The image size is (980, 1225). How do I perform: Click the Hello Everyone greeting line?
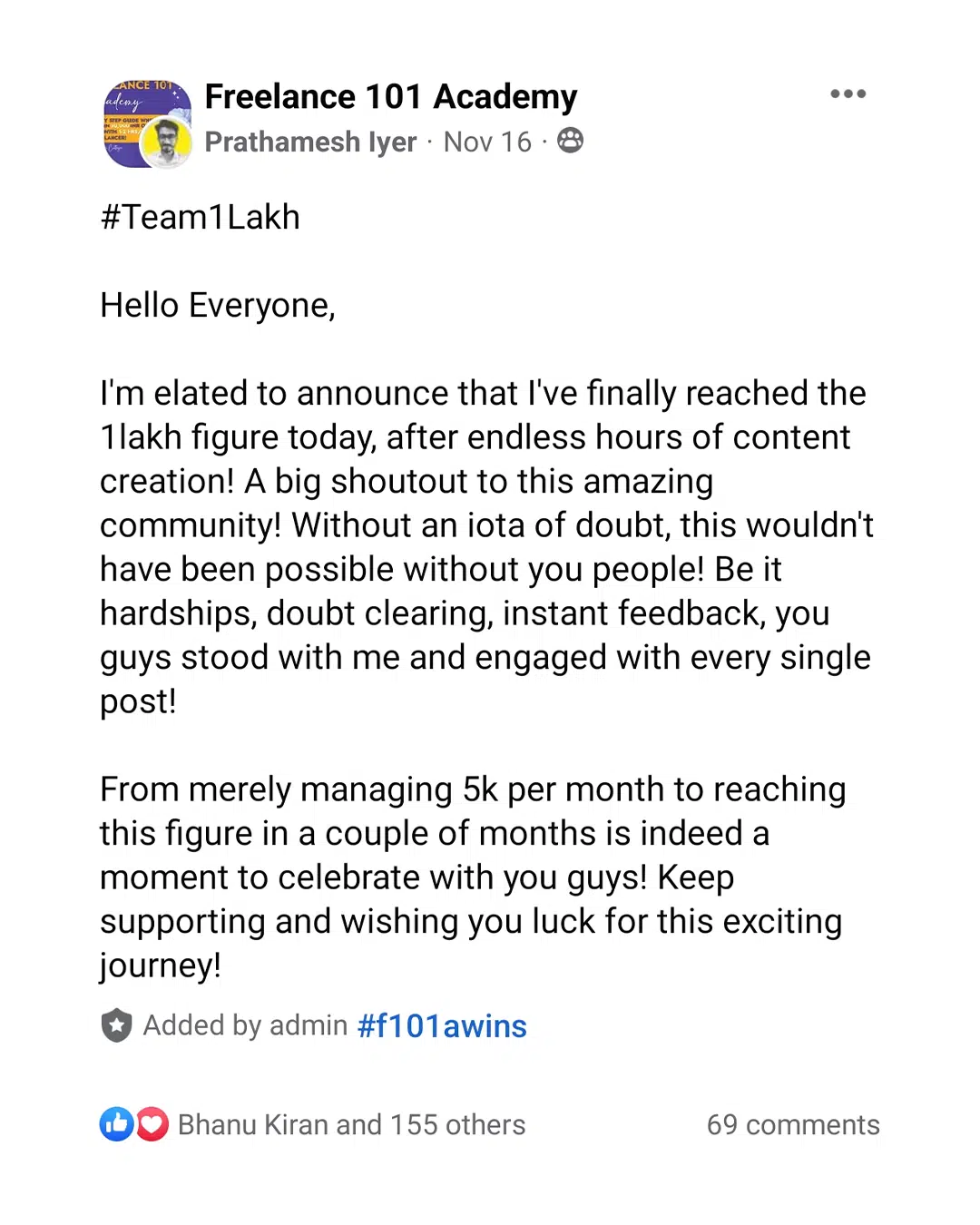click(218, 306)
